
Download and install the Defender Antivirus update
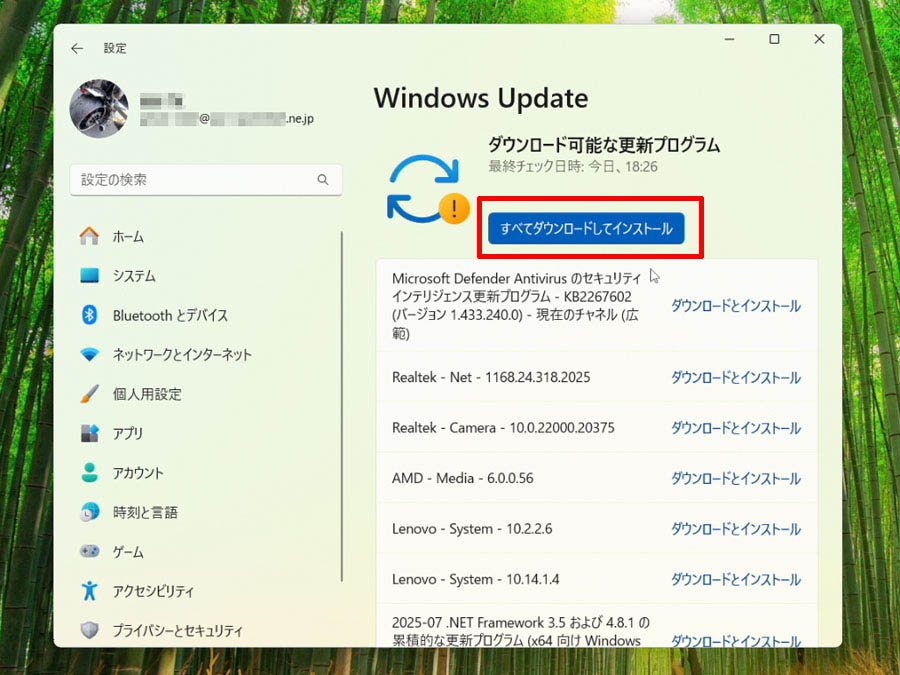pos(736,305)
